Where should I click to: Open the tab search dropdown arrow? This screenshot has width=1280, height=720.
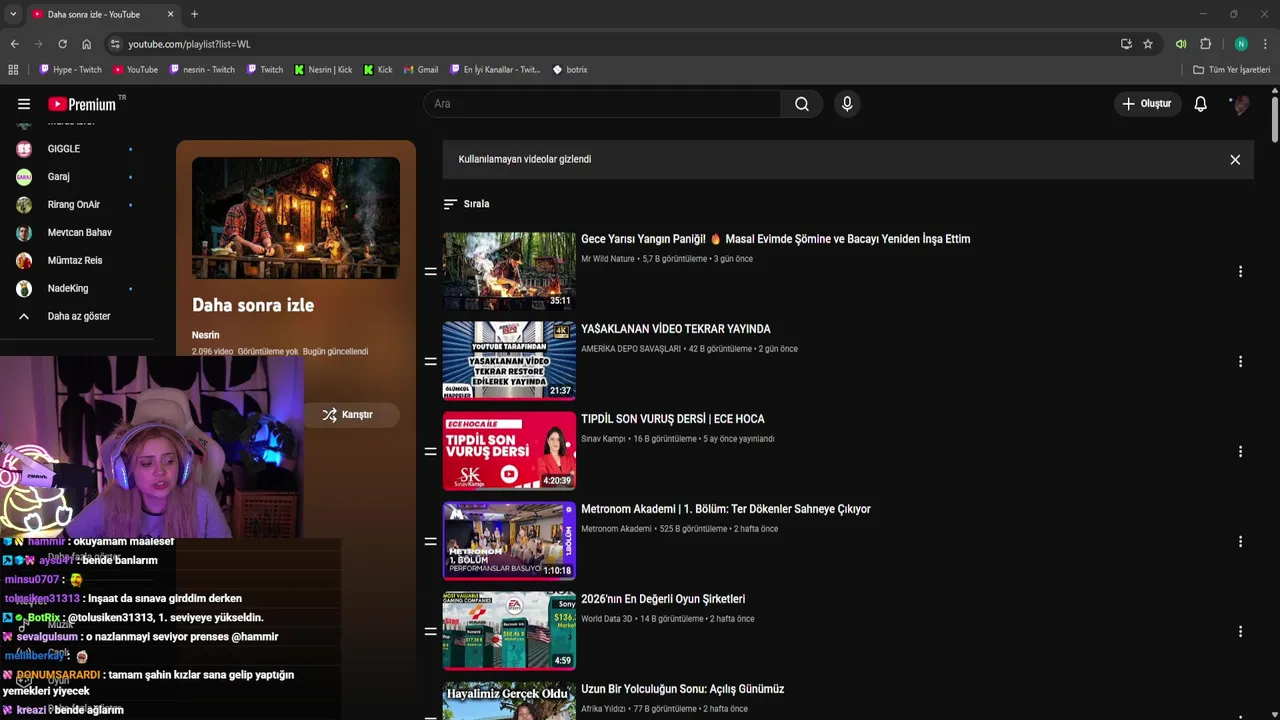coord(13,14)
